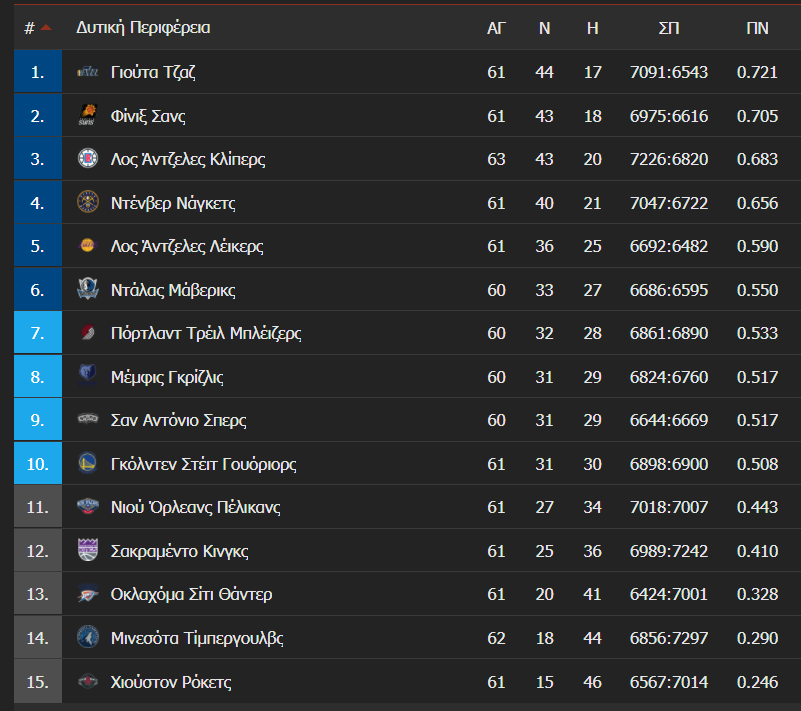This screenshot has height=711, width=801.
Task: Click the Los Angeles Clippers logo
Action: point(88,159)
